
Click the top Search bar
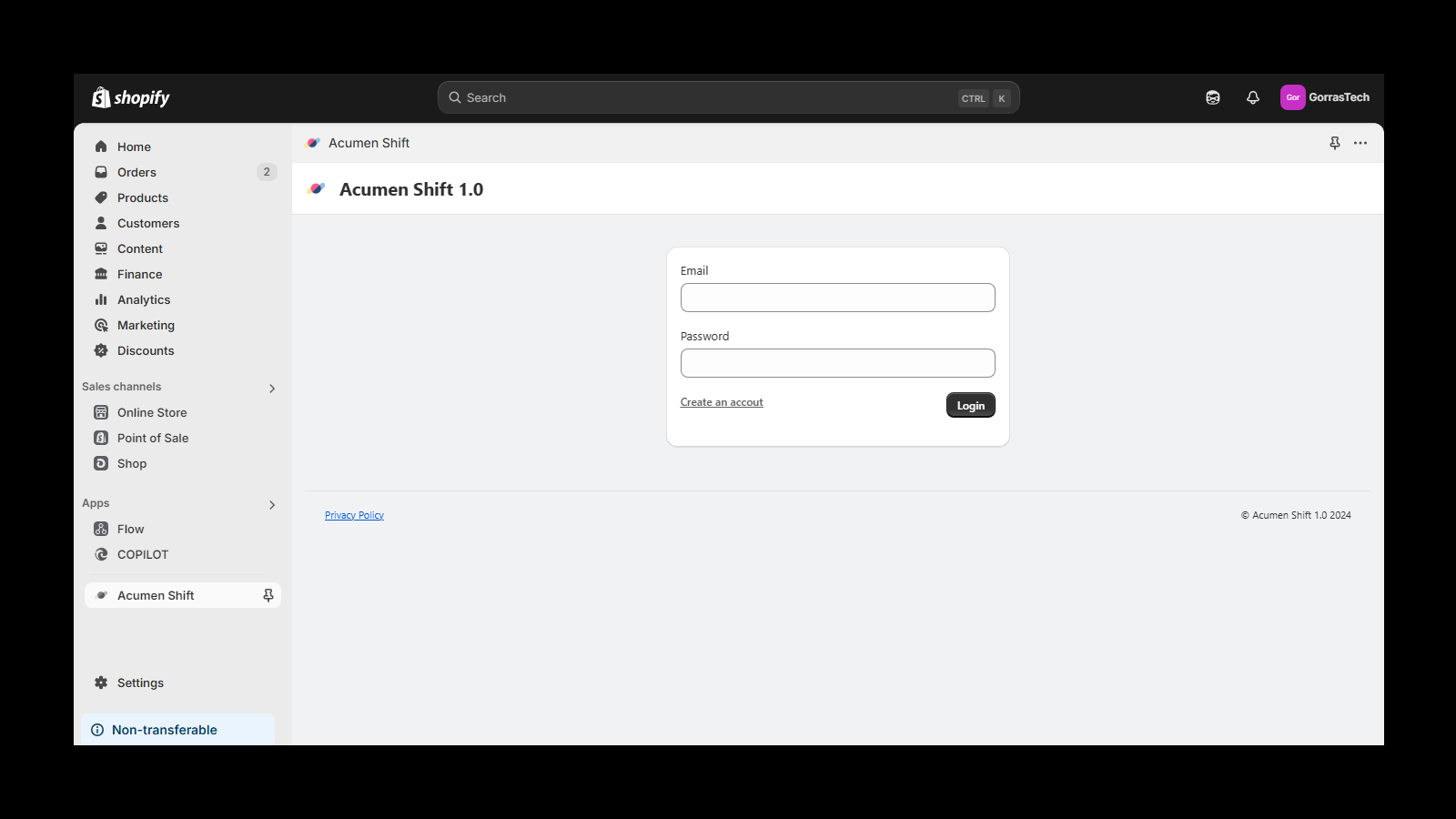pos(728,97)
